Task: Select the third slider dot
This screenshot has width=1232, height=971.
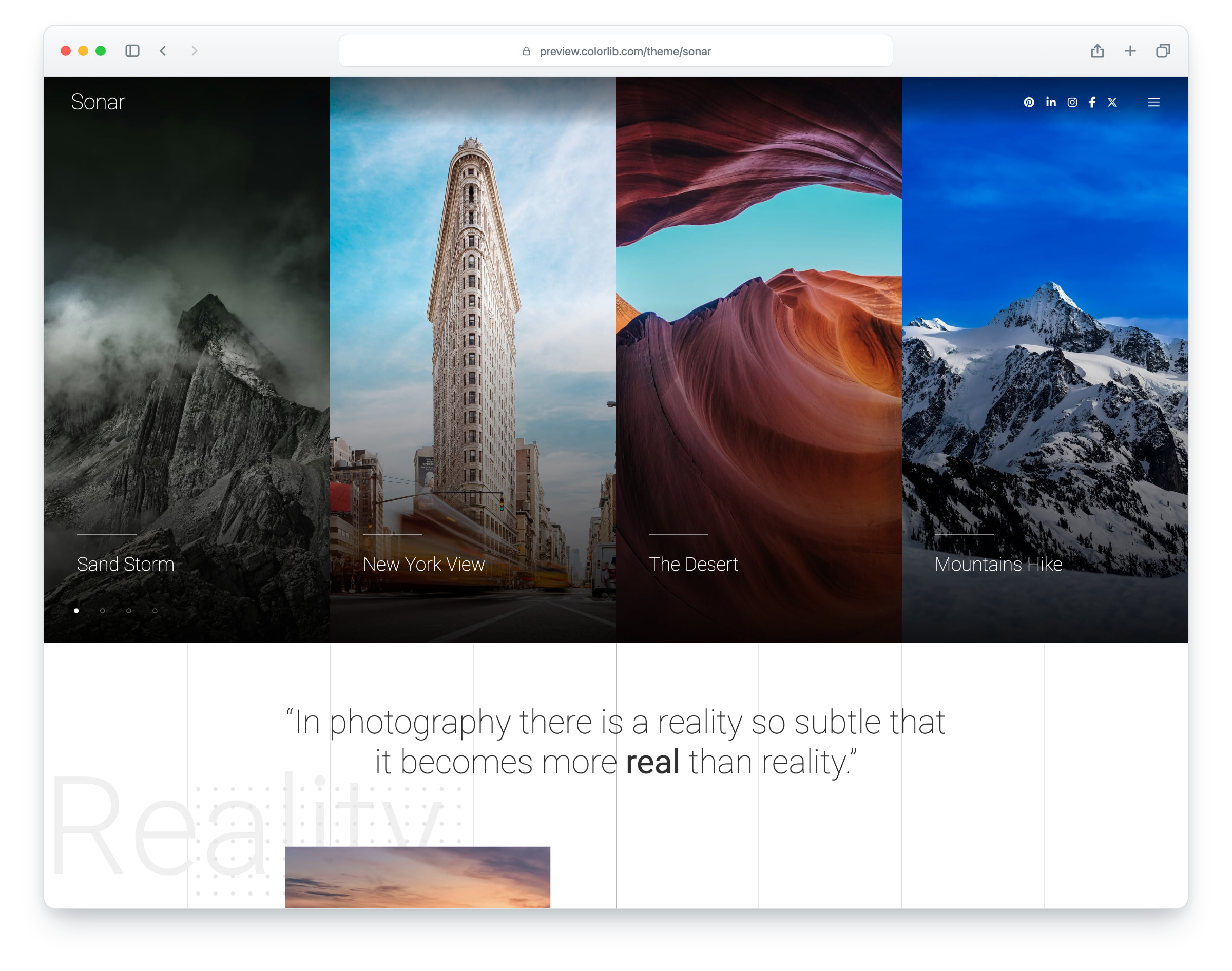Action: [128, 611]
